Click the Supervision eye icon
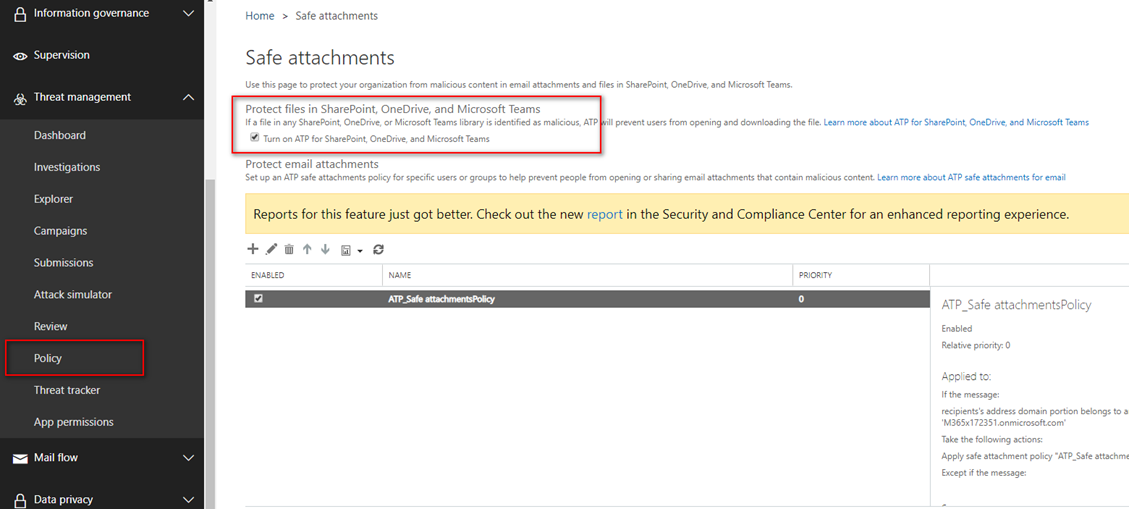The image size is (1129, 509). (20, 55)
